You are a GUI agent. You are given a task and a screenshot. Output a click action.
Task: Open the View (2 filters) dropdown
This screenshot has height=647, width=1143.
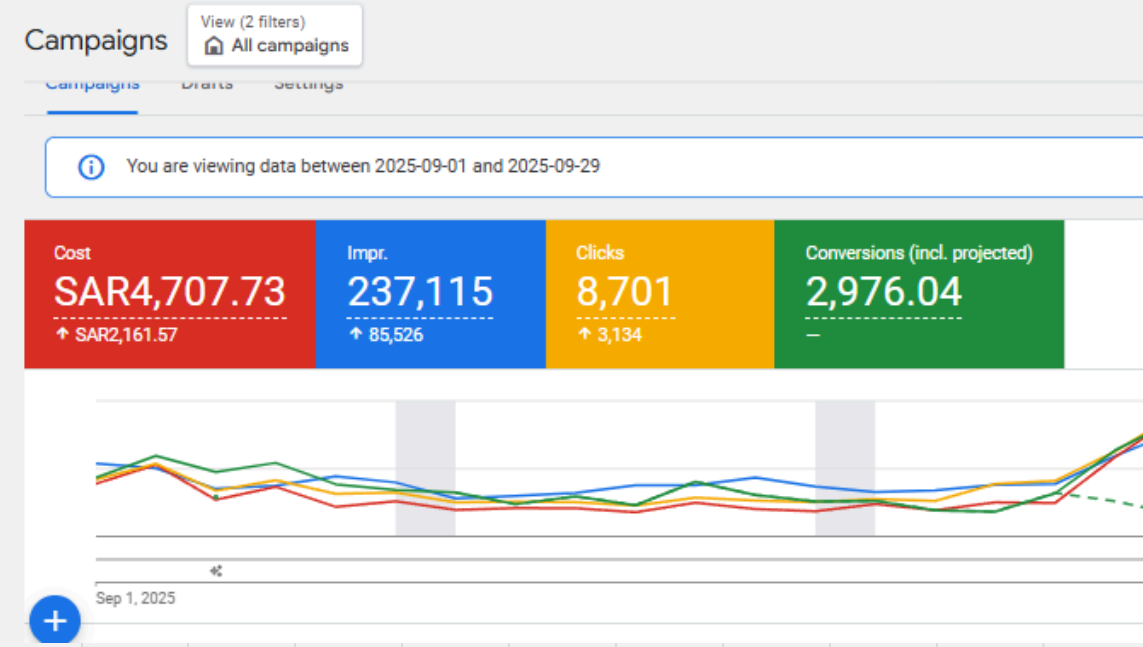click(275, 35)
